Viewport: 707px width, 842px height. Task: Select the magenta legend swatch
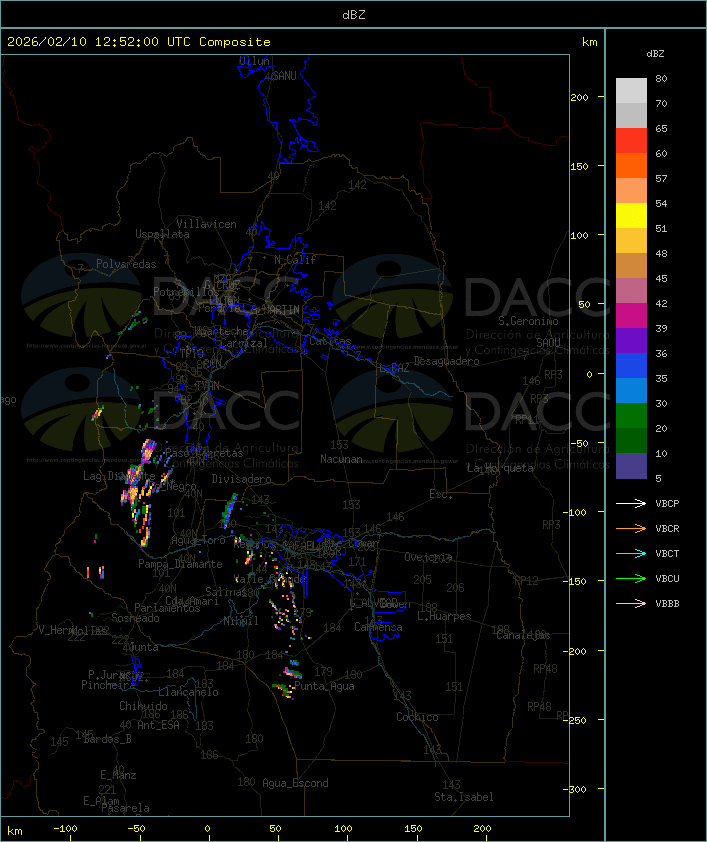(x=631, y=316)
